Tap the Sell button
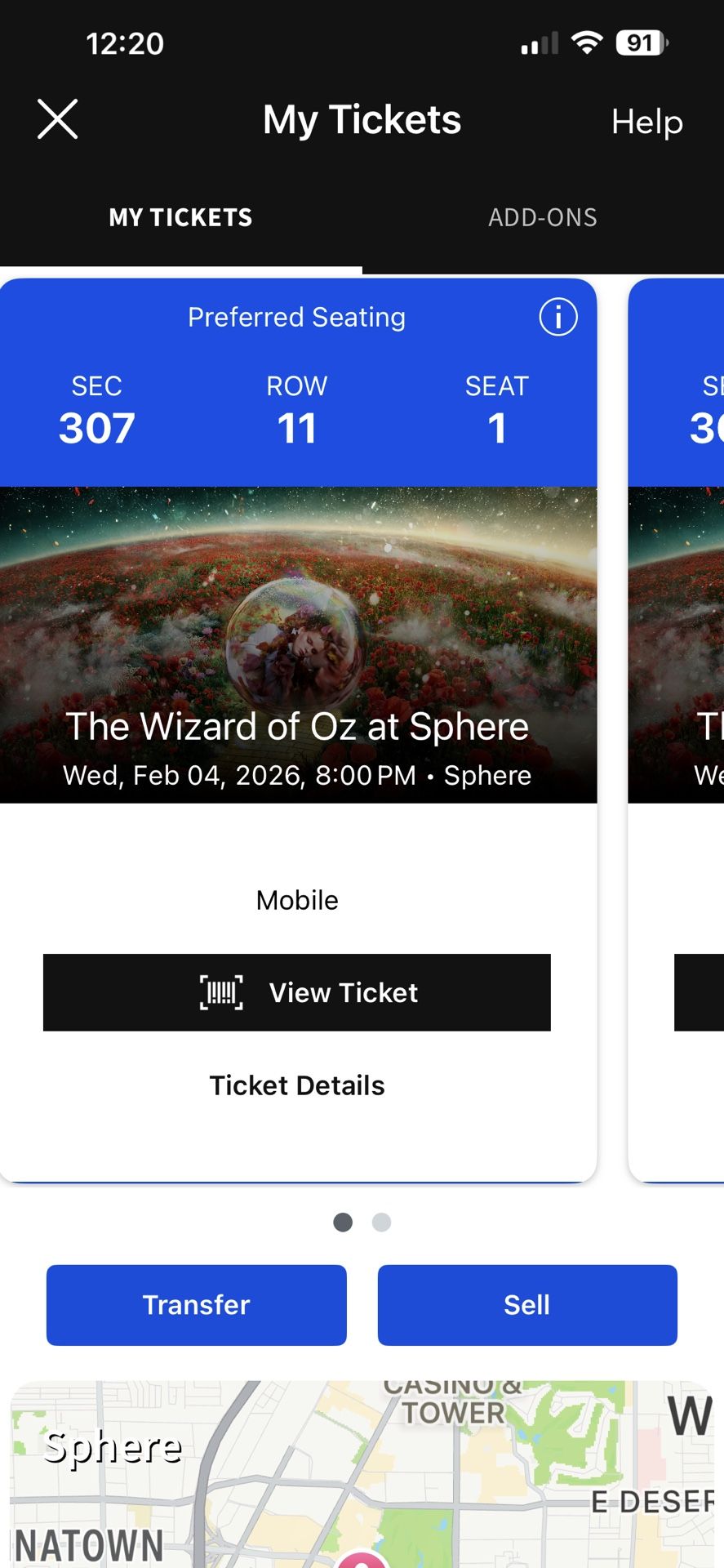724x1568 pixels. click(527, 1305)
